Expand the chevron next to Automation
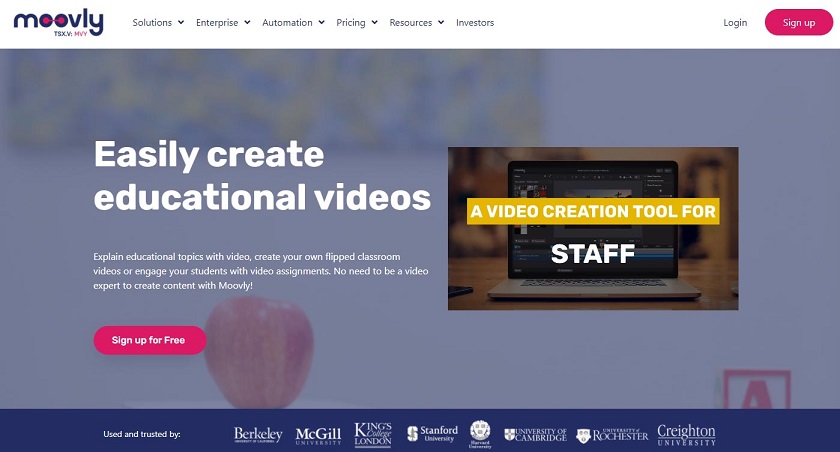This screenshot has height=452, width=840. [321, 22]
